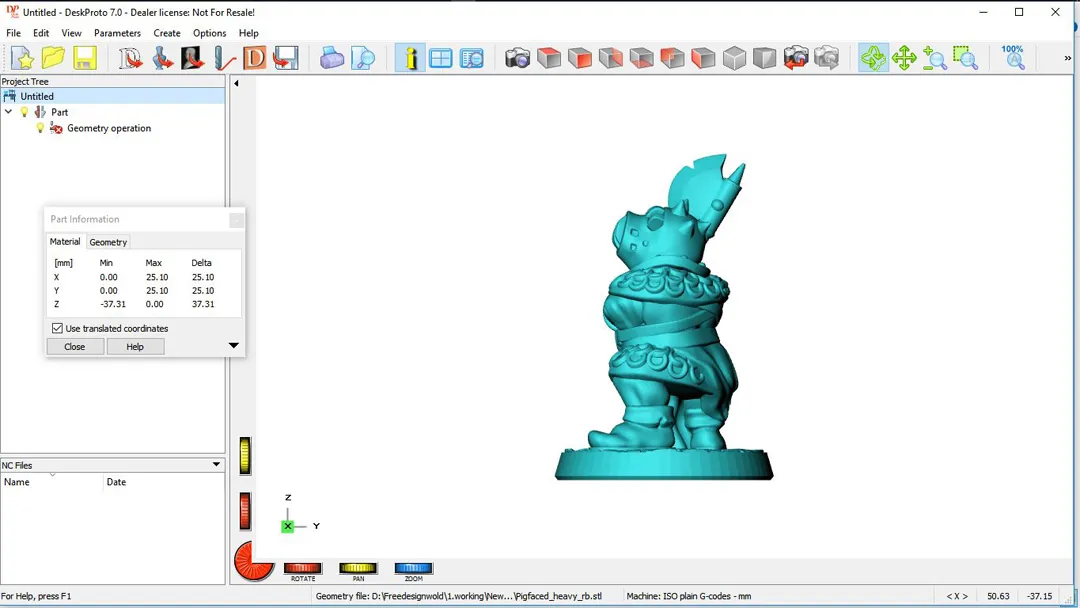This screenshot has height=608, width=1080.
Task: Click the New Project toolbar icon
Action: tap(22, 58)
